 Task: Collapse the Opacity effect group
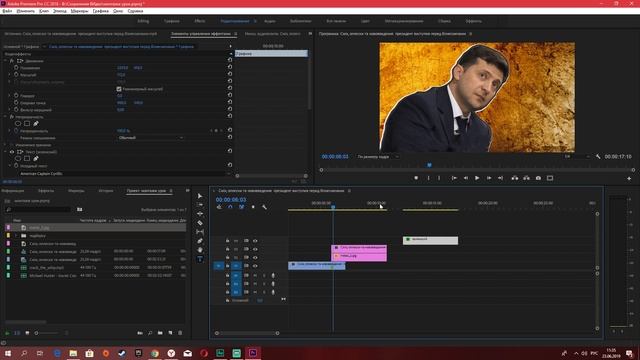tap(6, 117)
